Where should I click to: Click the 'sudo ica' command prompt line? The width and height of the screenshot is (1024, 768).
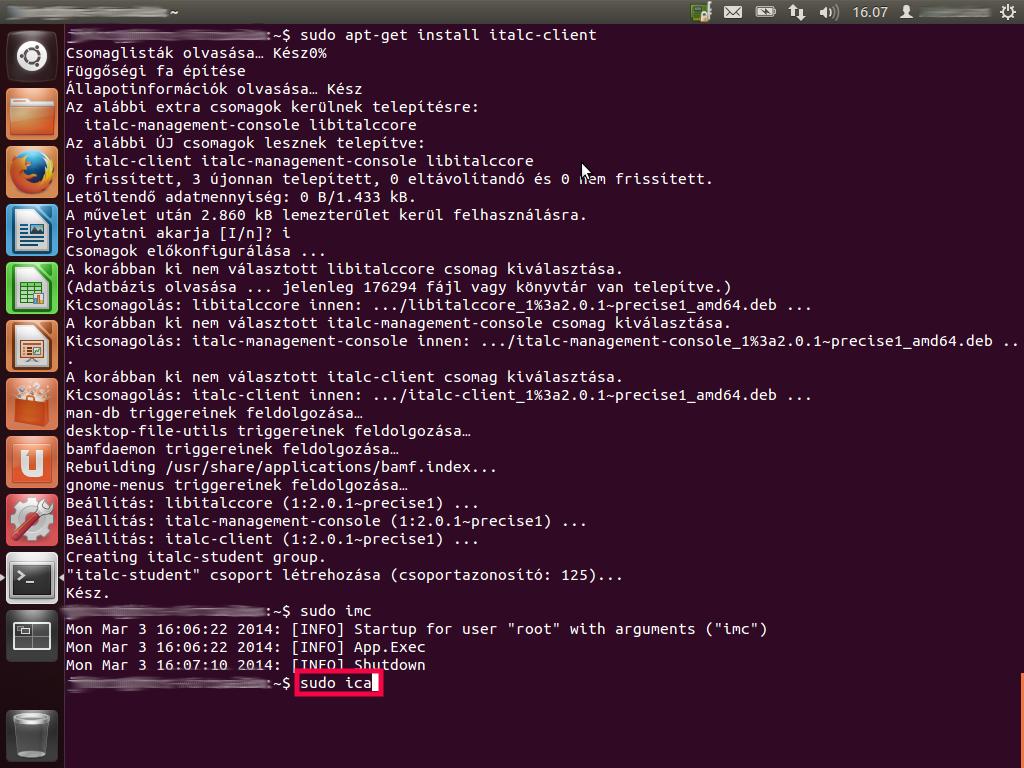coord(338,683)
